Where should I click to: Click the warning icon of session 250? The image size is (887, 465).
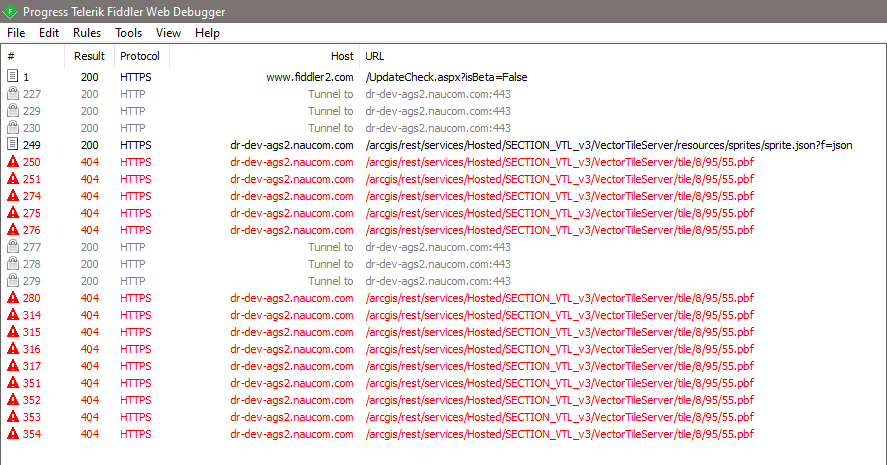(x=12, y=162)
